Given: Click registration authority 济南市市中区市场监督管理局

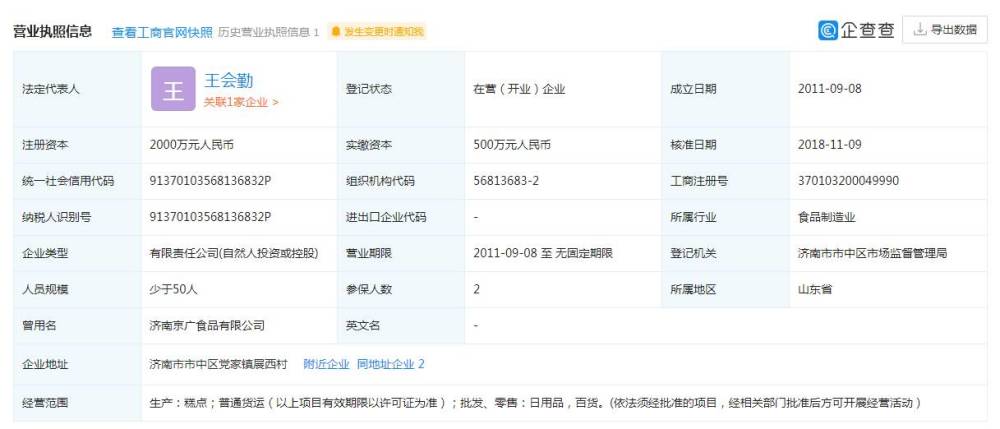Looking at the screenshot, I should point(872,254).
